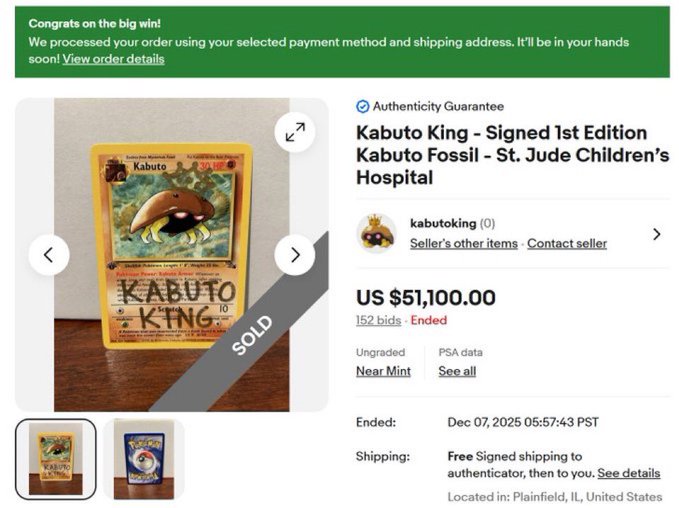
Task: Show the previous listing photo
Action: coord(49,255)
